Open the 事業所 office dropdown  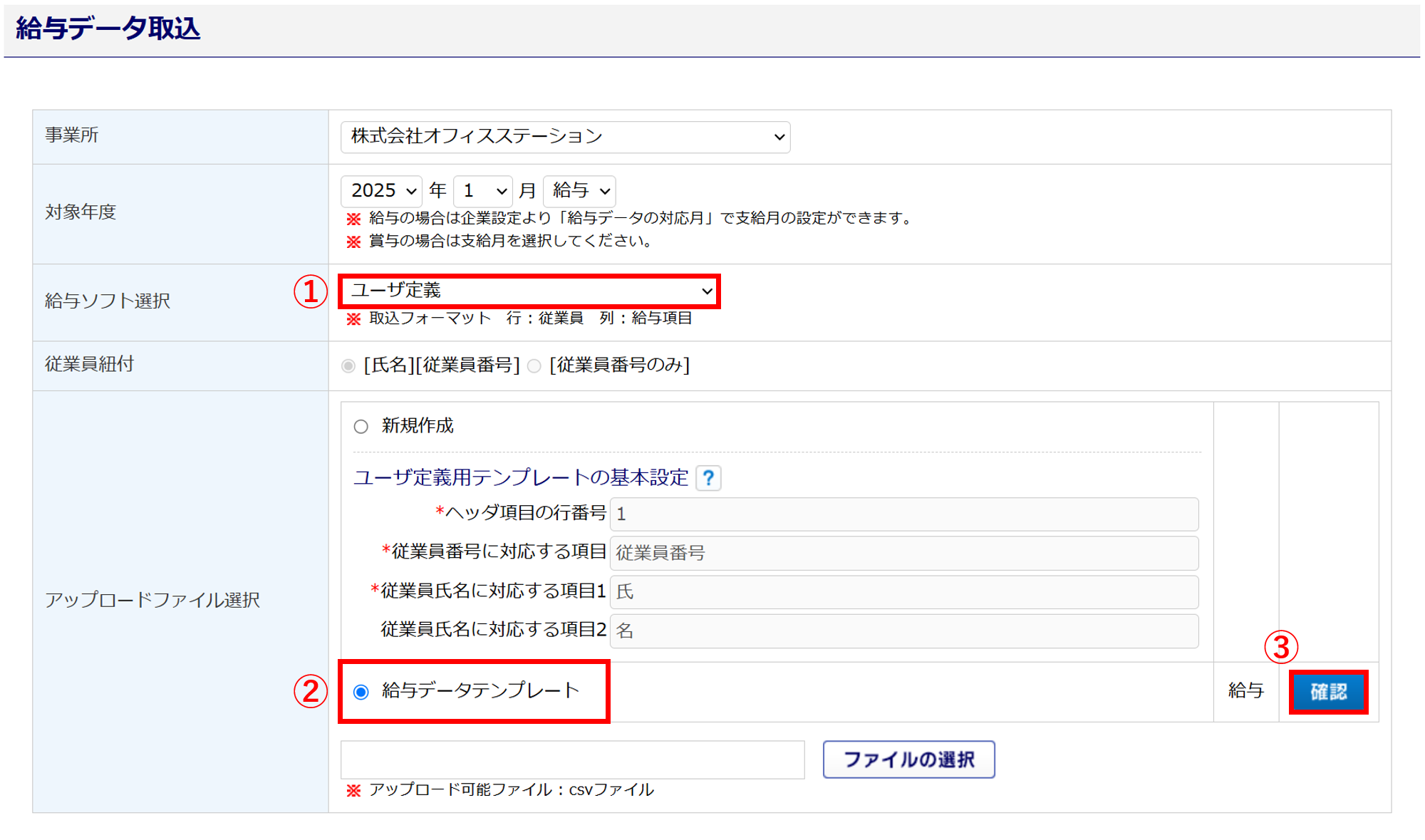coord(565,137)
